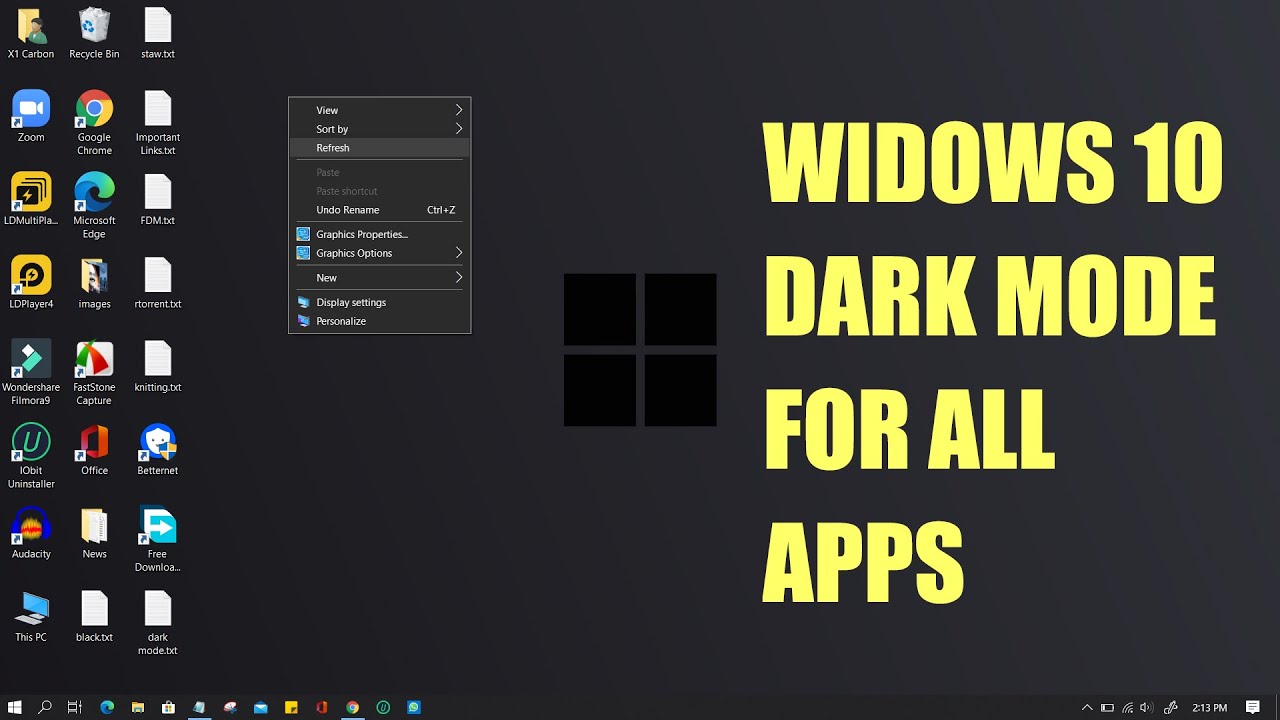The width and height of the screenshot is (1280, 720).
Task: Select the Free Download Manager shortcut
Action: coord(158,539)
